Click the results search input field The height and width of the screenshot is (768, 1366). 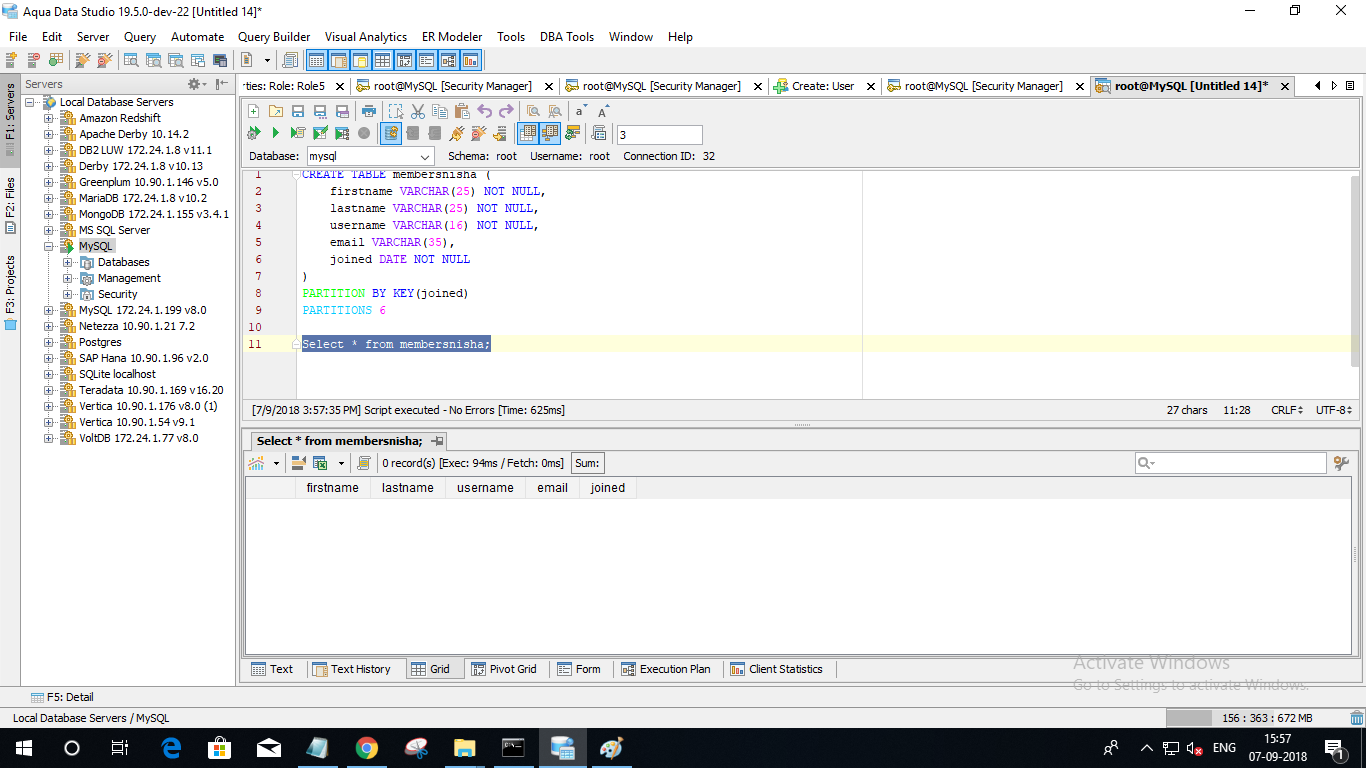click(1230, 463)
